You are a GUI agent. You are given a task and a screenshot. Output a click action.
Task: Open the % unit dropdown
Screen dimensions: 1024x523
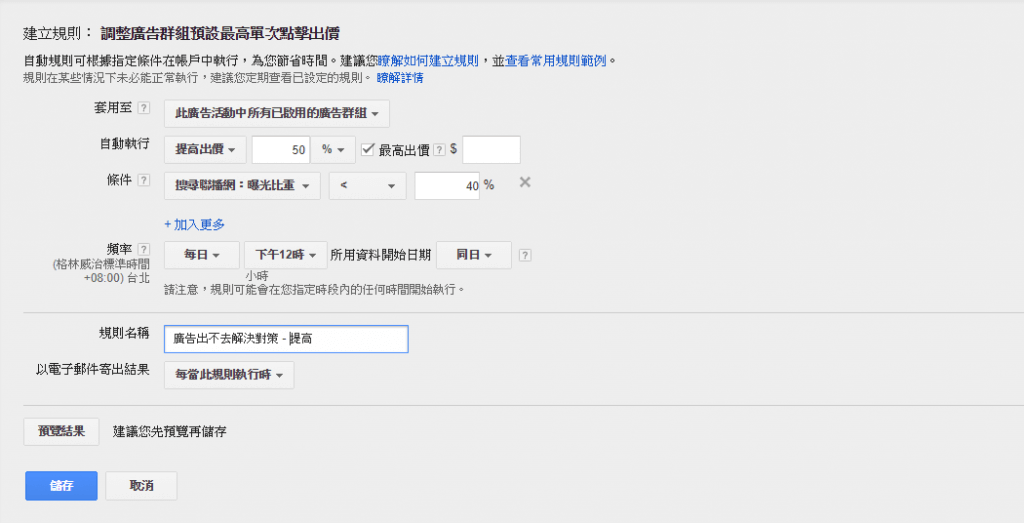coord(333,150)
